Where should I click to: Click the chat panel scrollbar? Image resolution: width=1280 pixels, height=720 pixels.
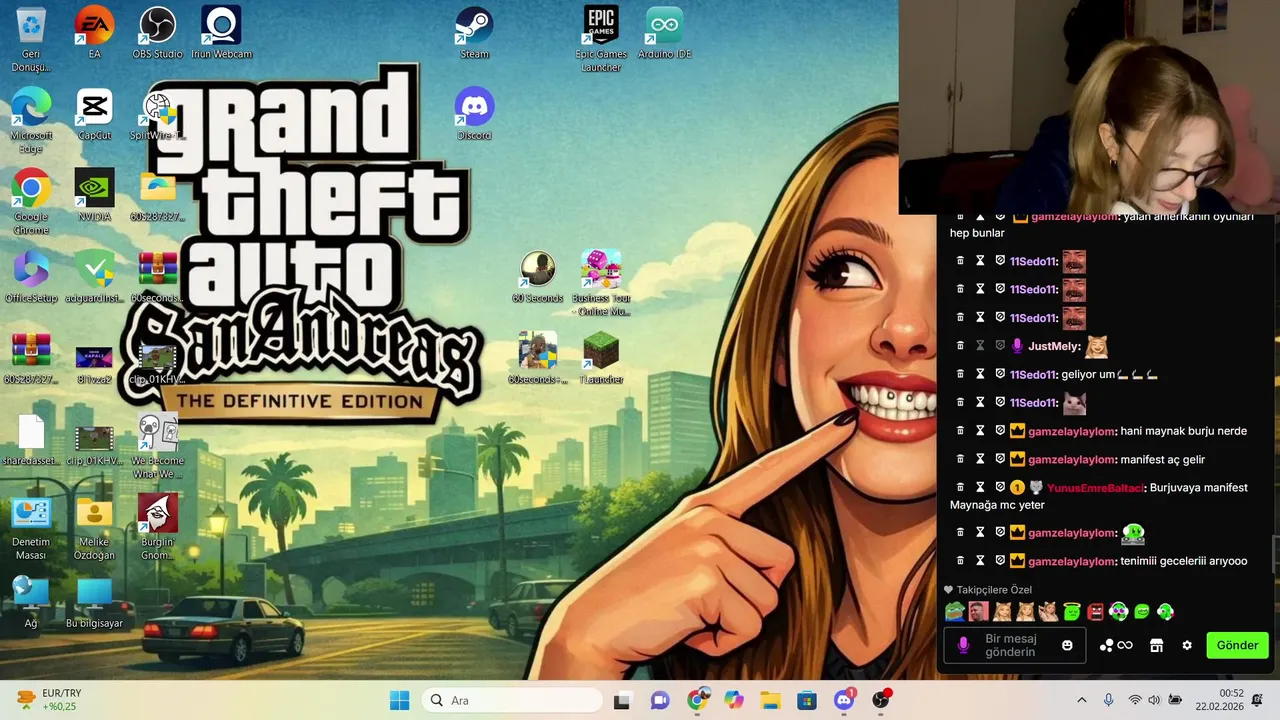(x=1275, y=555)
